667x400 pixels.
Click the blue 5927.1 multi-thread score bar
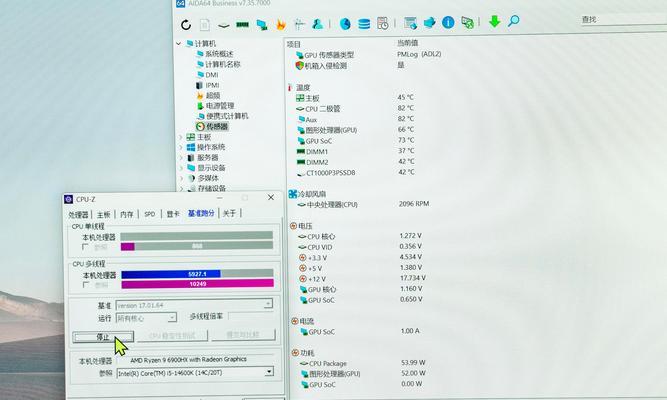coord(171,274)
